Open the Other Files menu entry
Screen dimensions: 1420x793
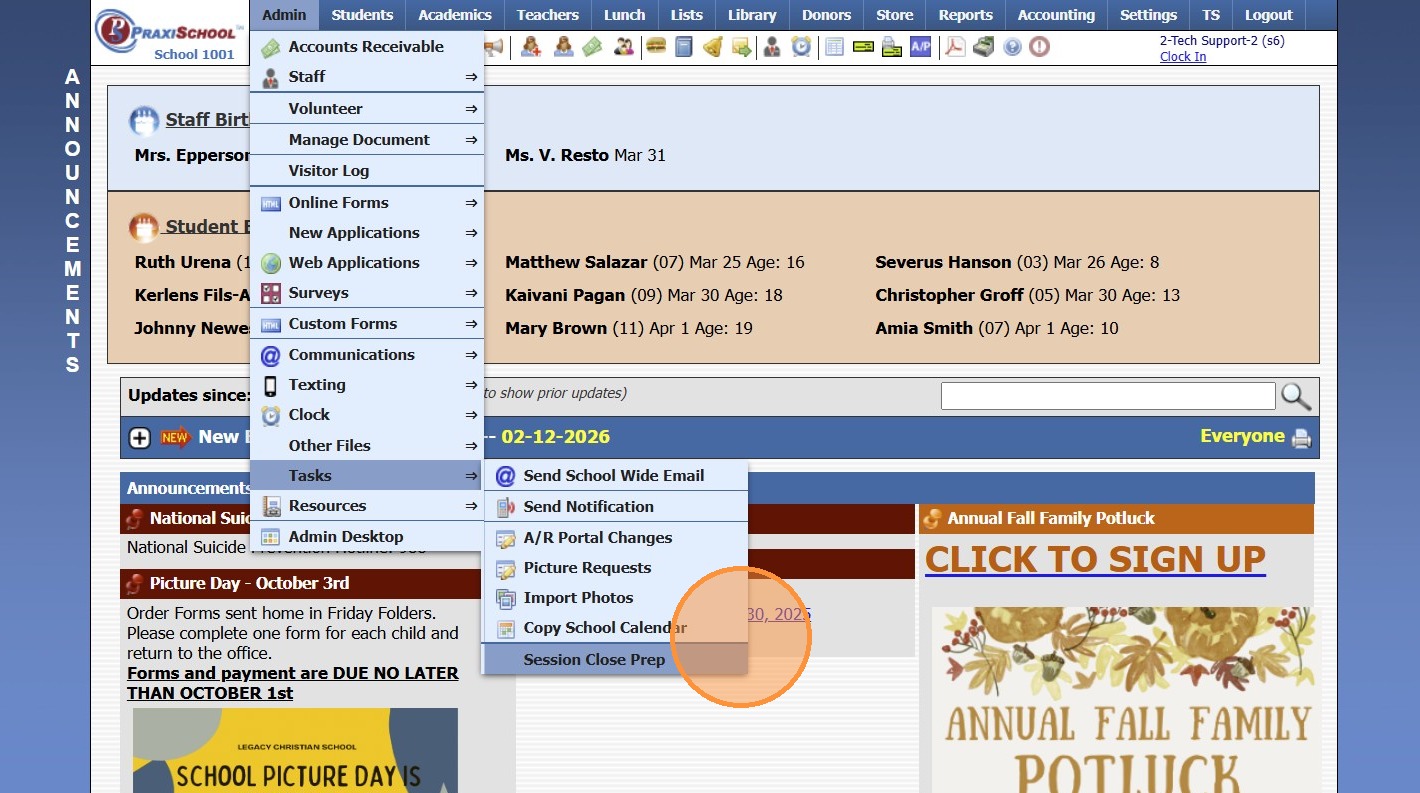367,446
